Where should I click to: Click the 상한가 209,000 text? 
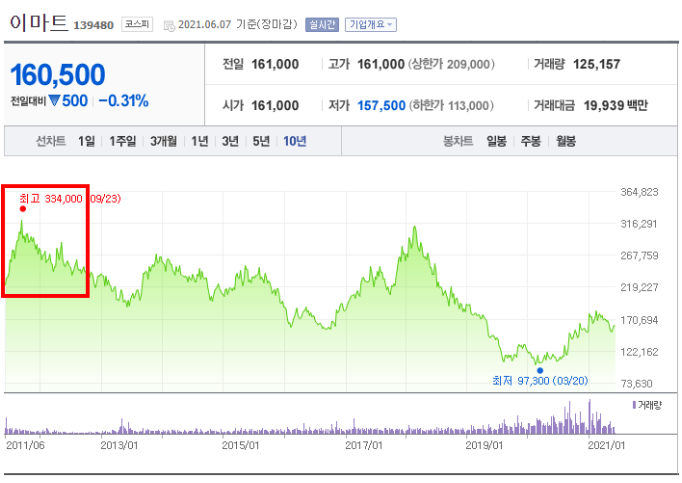tap(451, 64)
